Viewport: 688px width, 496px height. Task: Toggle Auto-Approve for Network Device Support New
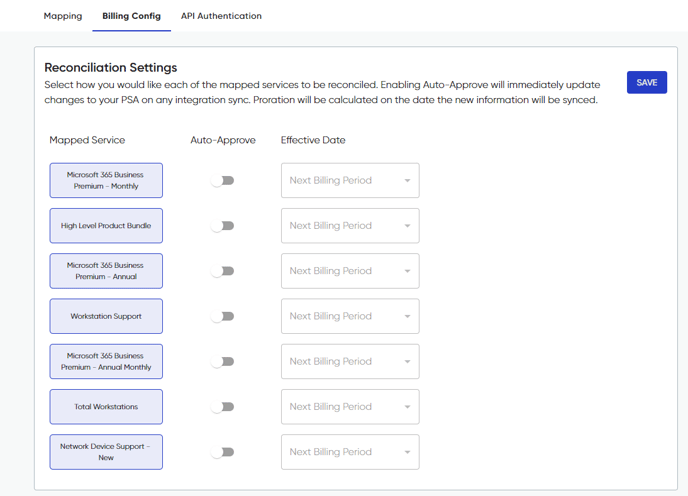tap(222, 452)
